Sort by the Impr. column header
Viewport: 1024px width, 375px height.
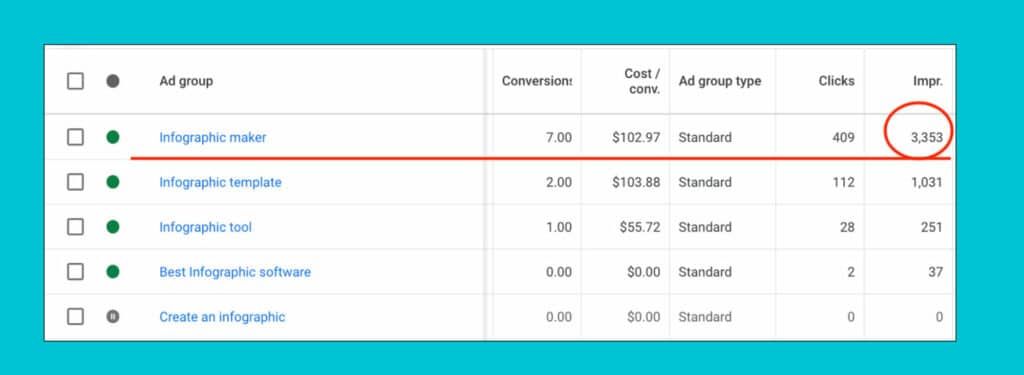927,81
